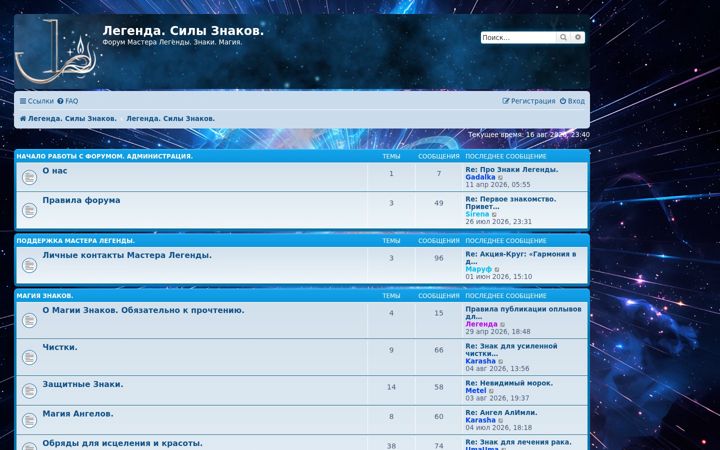This screenshot has width=720, height=450.
Task: Open user profile 'Легенда'
Action: point(481,324)
